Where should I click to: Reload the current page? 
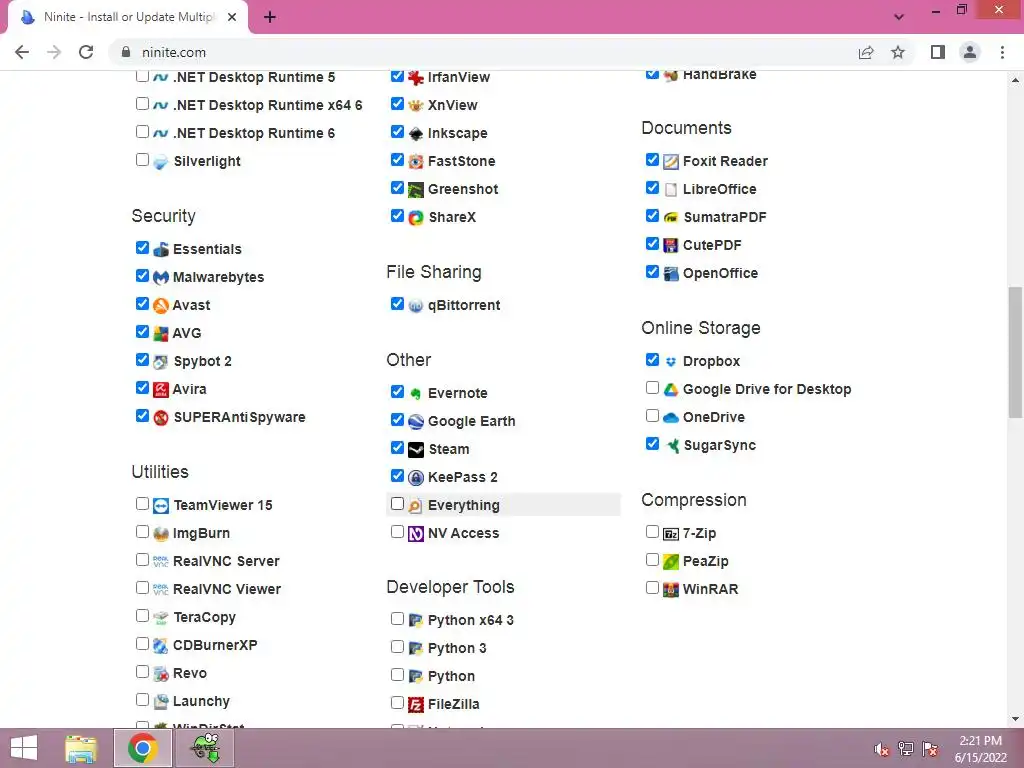coord(86,52)
